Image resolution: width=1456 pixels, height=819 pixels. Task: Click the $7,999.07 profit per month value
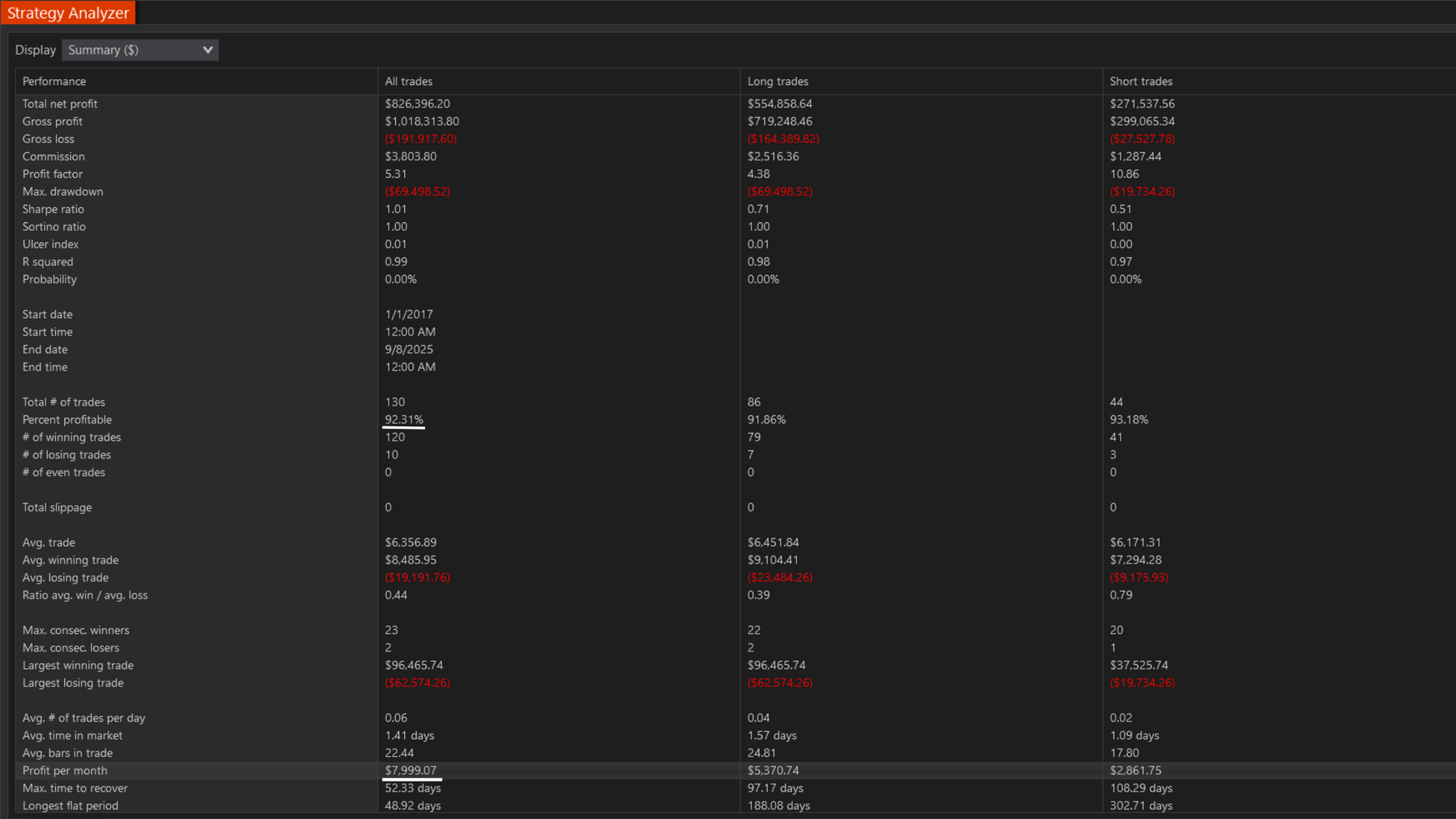coord(411,770)
